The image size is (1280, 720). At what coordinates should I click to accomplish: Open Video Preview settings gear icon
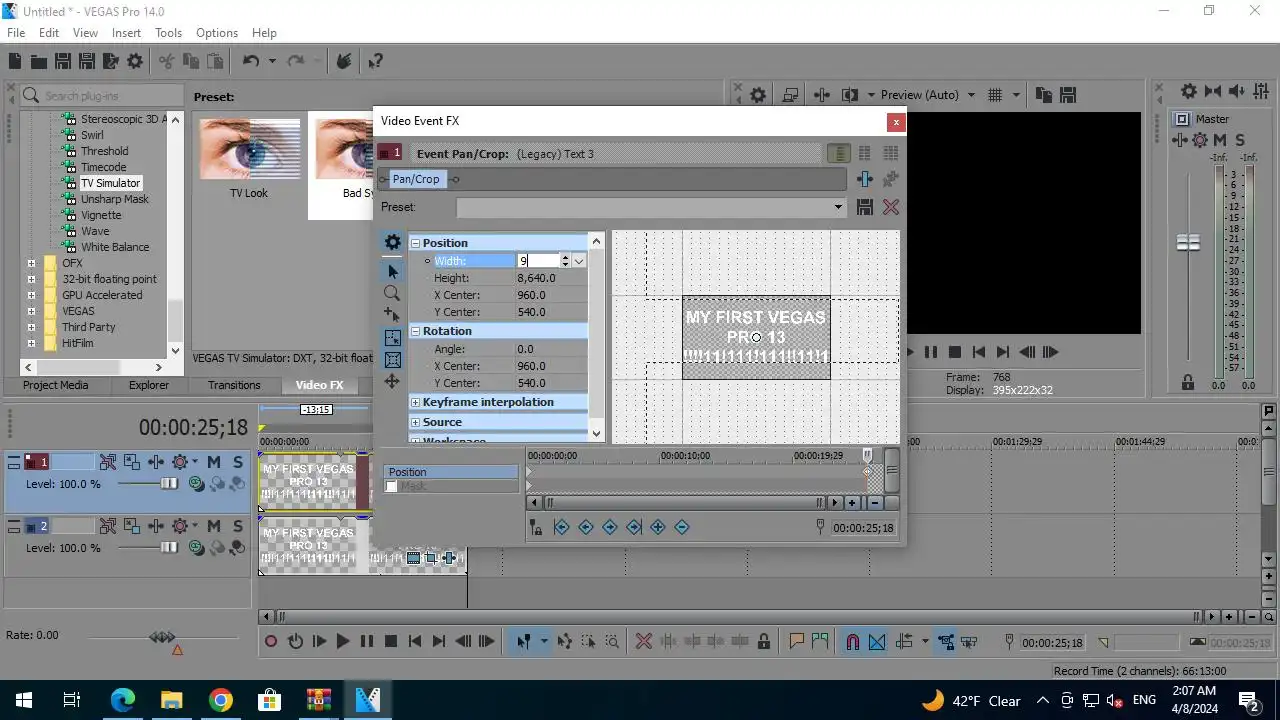758,95
